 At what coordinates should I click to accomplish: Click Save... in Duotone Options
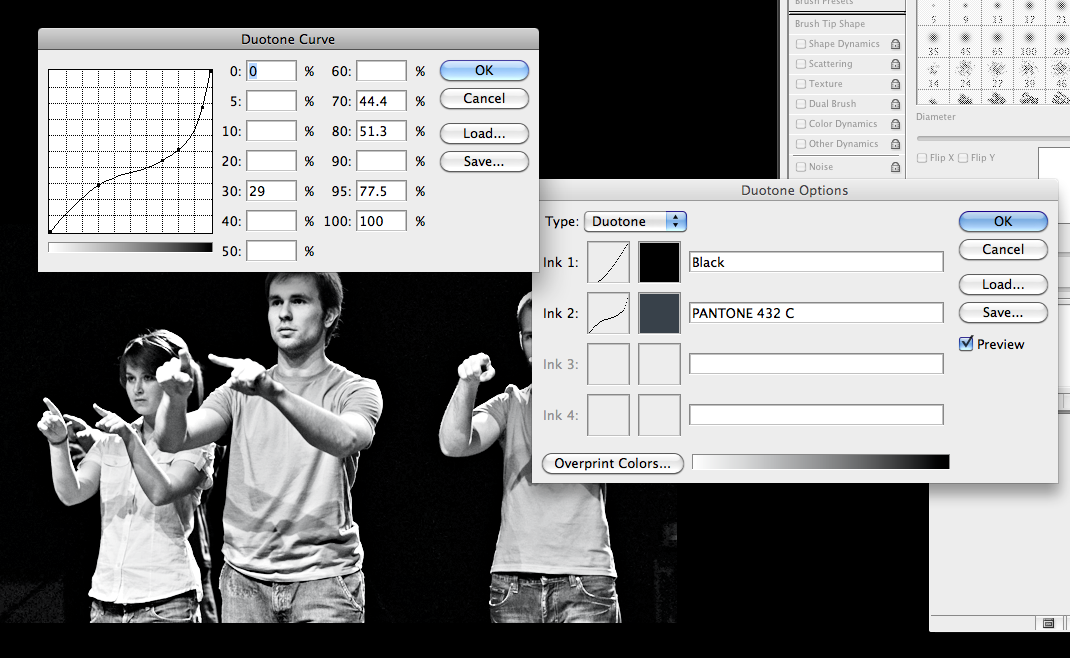click(1003, 312)
